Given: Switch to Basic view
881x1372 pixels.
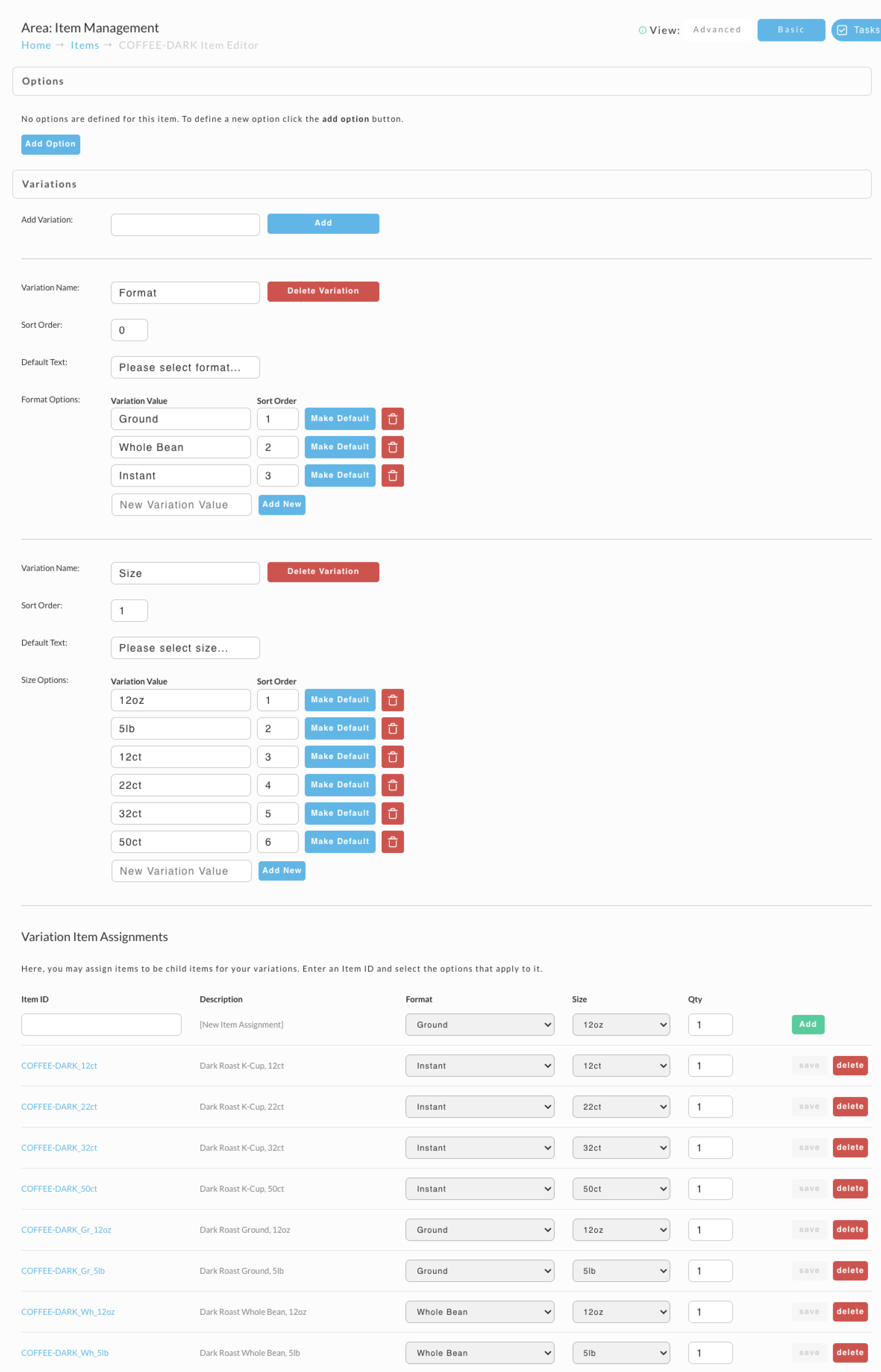Looking at the screenshot, I should point(791,30).
